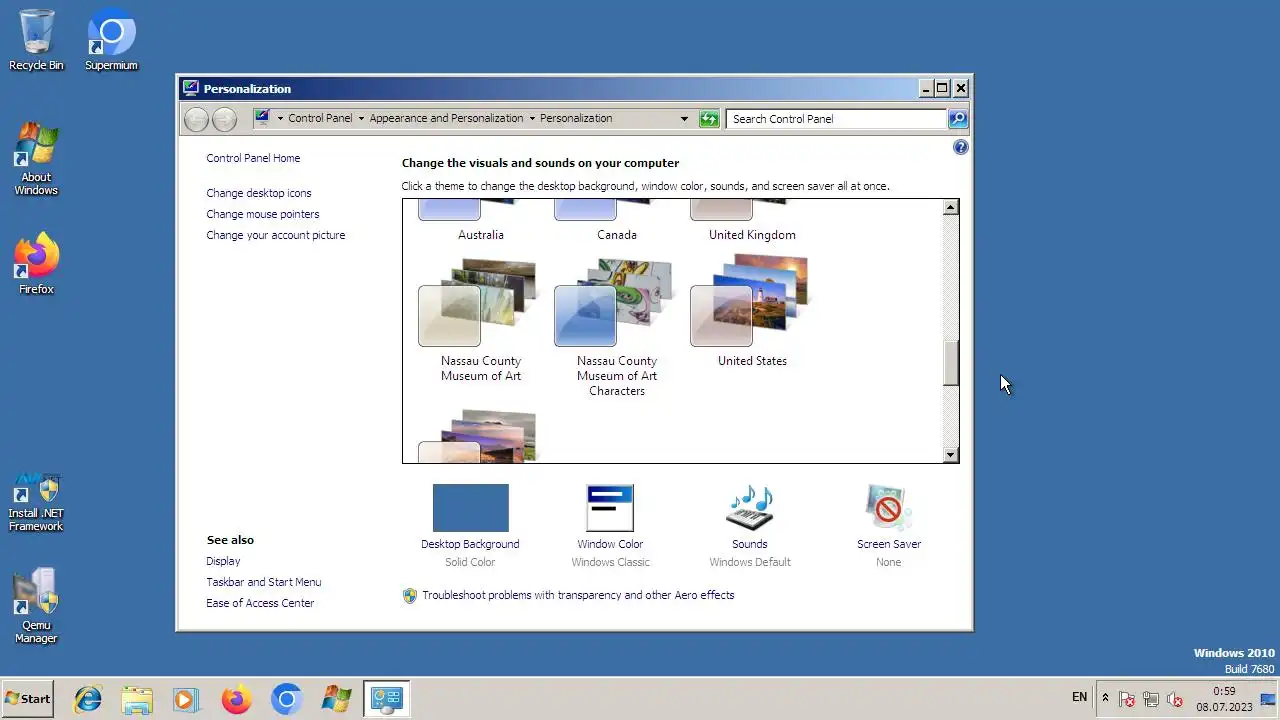
Task: Open Ease of Access Center link
Action: point(260,603)
